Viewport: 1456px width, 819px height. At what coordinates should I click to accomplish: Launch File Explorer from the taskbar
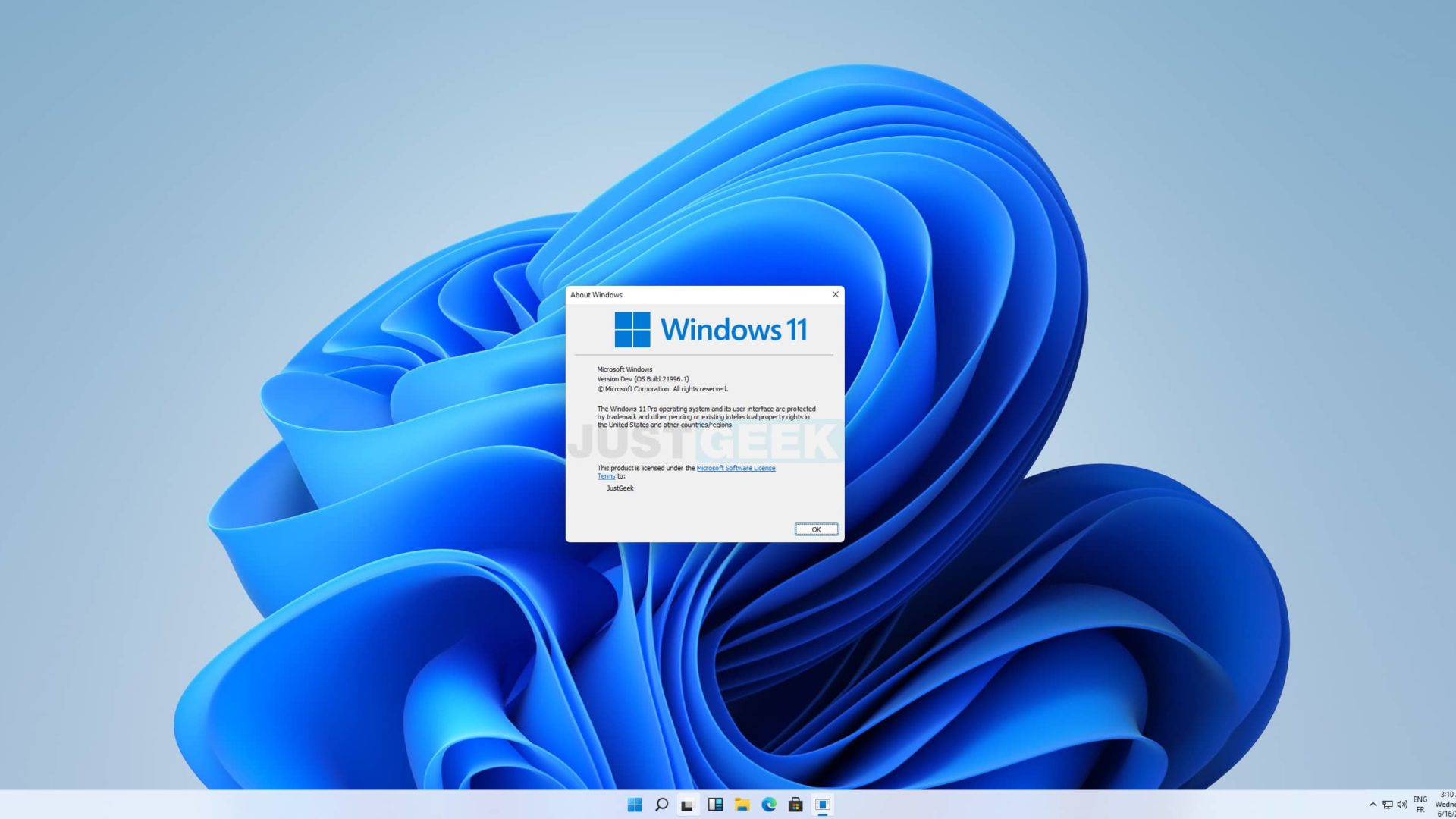click(x=742, y=805)
